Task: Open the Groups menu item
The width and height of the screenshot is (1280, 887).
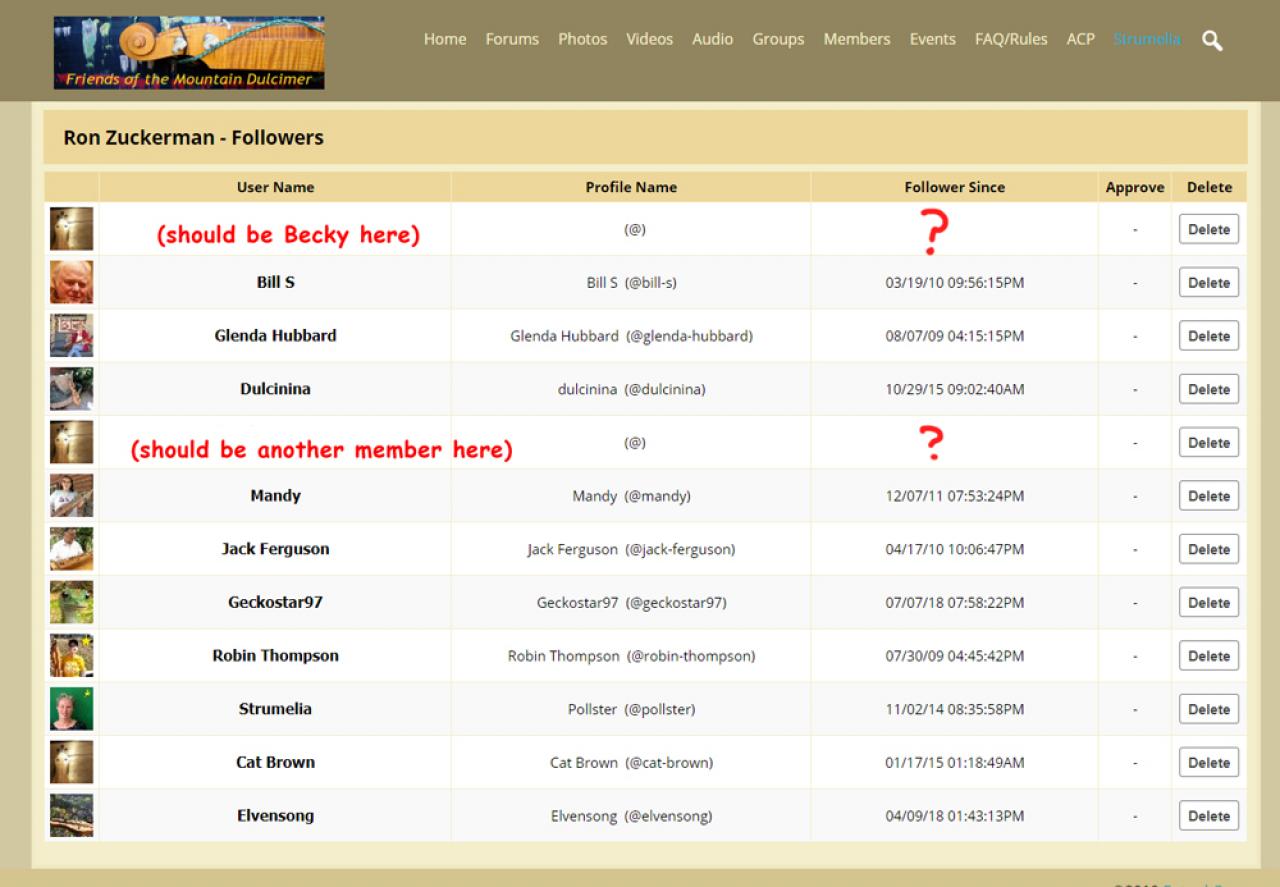Action: 778,39
